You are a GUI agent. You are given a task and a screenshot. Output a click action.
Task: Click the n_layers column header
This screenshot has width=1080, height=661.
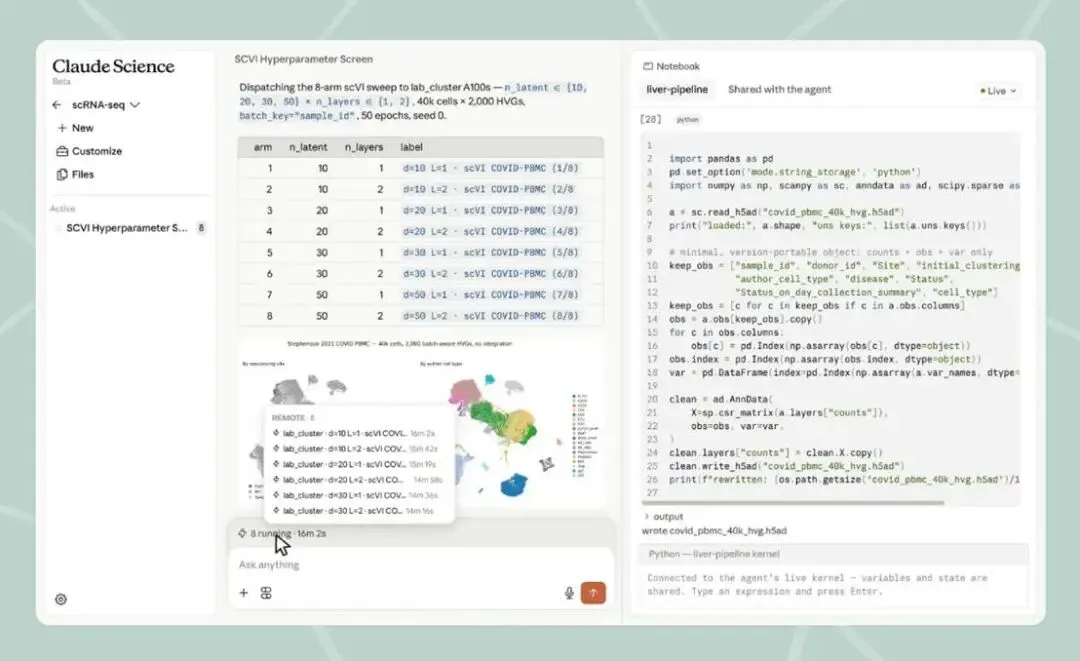tap(364, 147)
